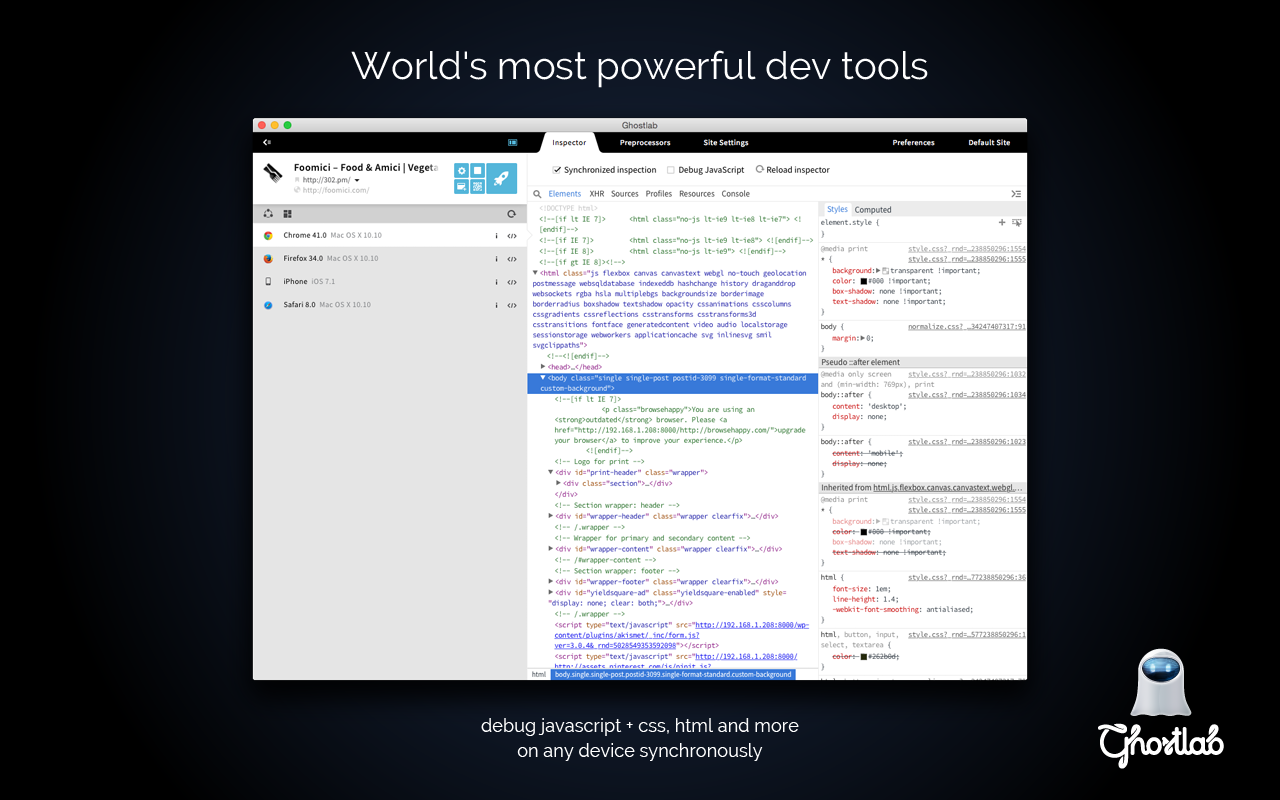Open code inspector for the iPhone

pyautogui.click(x=511, y=282)
